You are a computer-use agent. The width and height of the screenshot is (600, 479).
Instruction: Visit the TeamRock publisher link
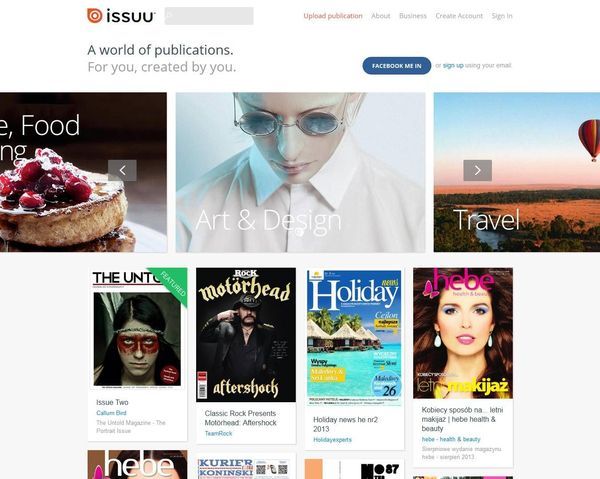pos(218,433)
